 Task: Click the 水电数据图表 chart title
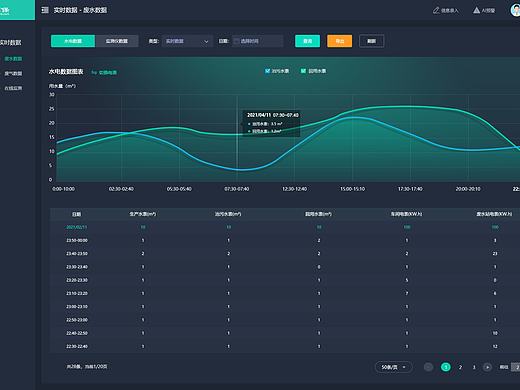pos(66,72)
